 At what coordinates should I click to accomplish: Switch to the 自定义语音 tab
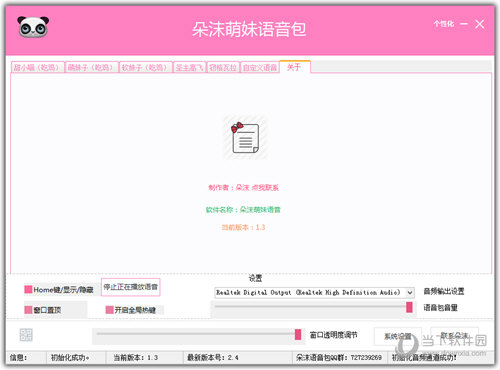coord(260,68)
